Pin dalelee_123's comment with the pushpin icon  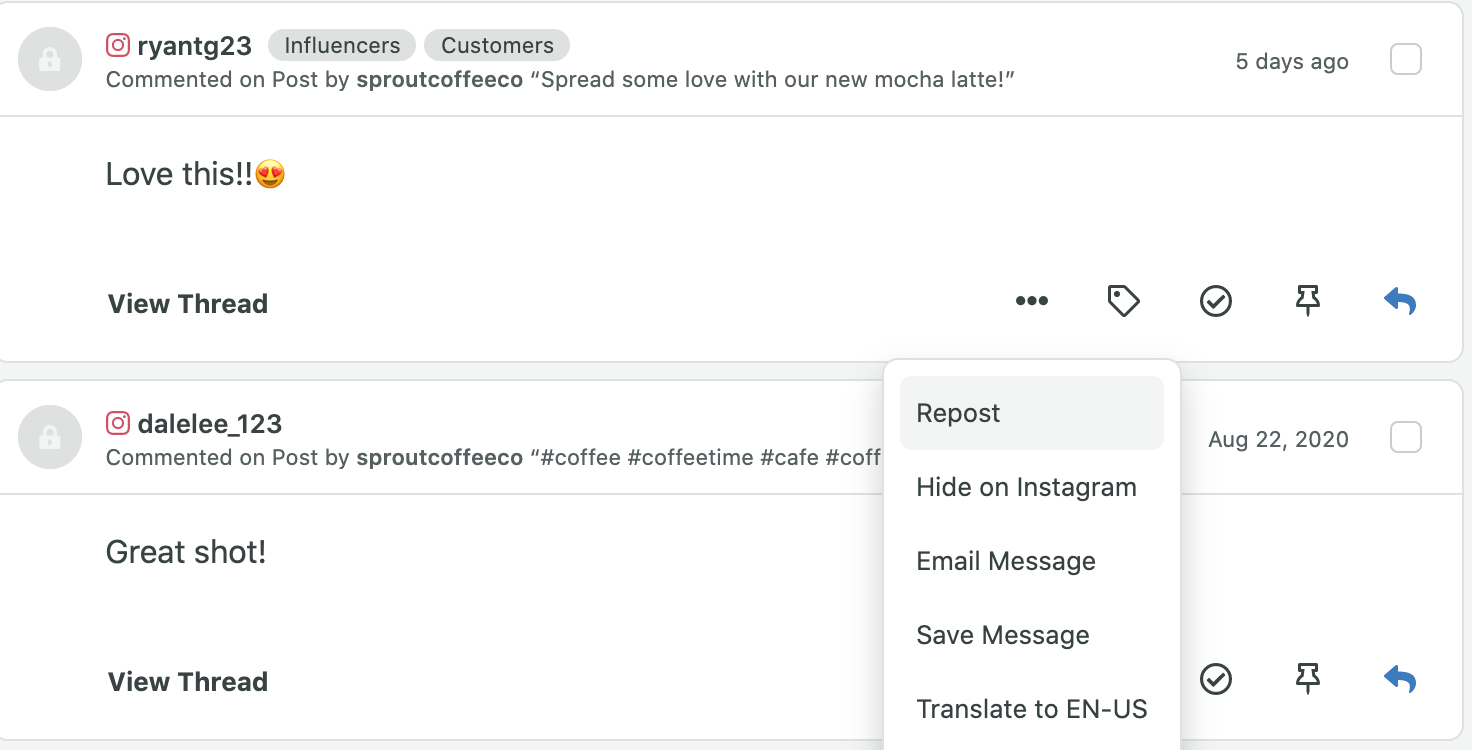[1307, 679]
